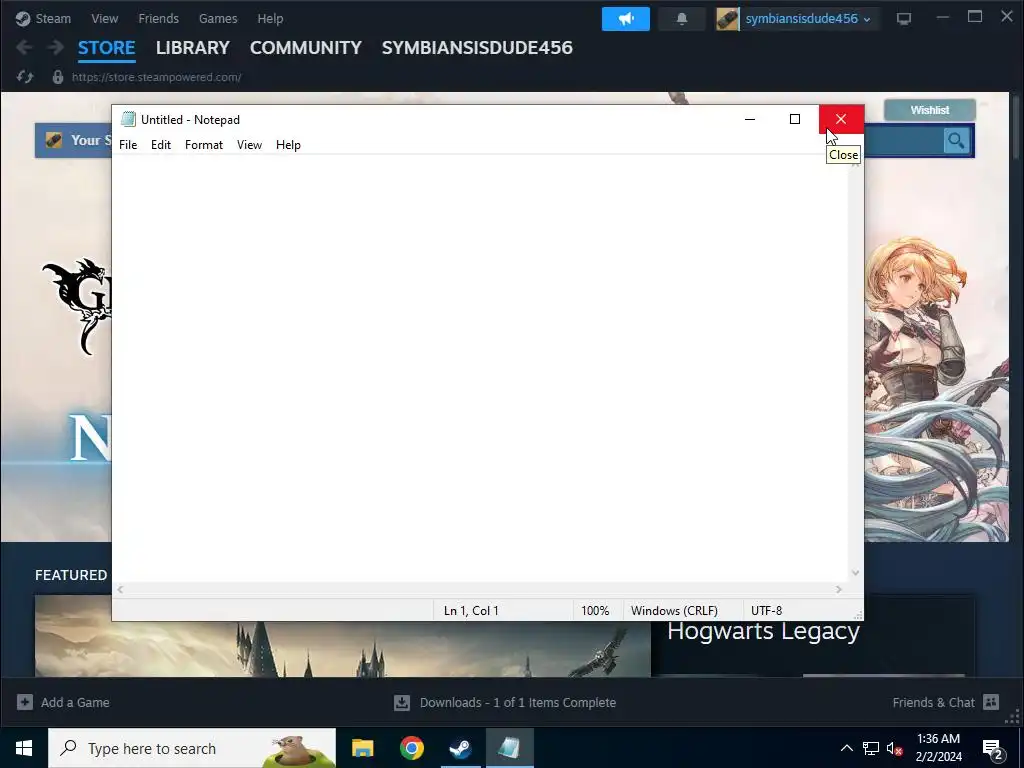Click Hogwarts Legacy featured banner image
1024x768 pixels.
tap(343, 648)
